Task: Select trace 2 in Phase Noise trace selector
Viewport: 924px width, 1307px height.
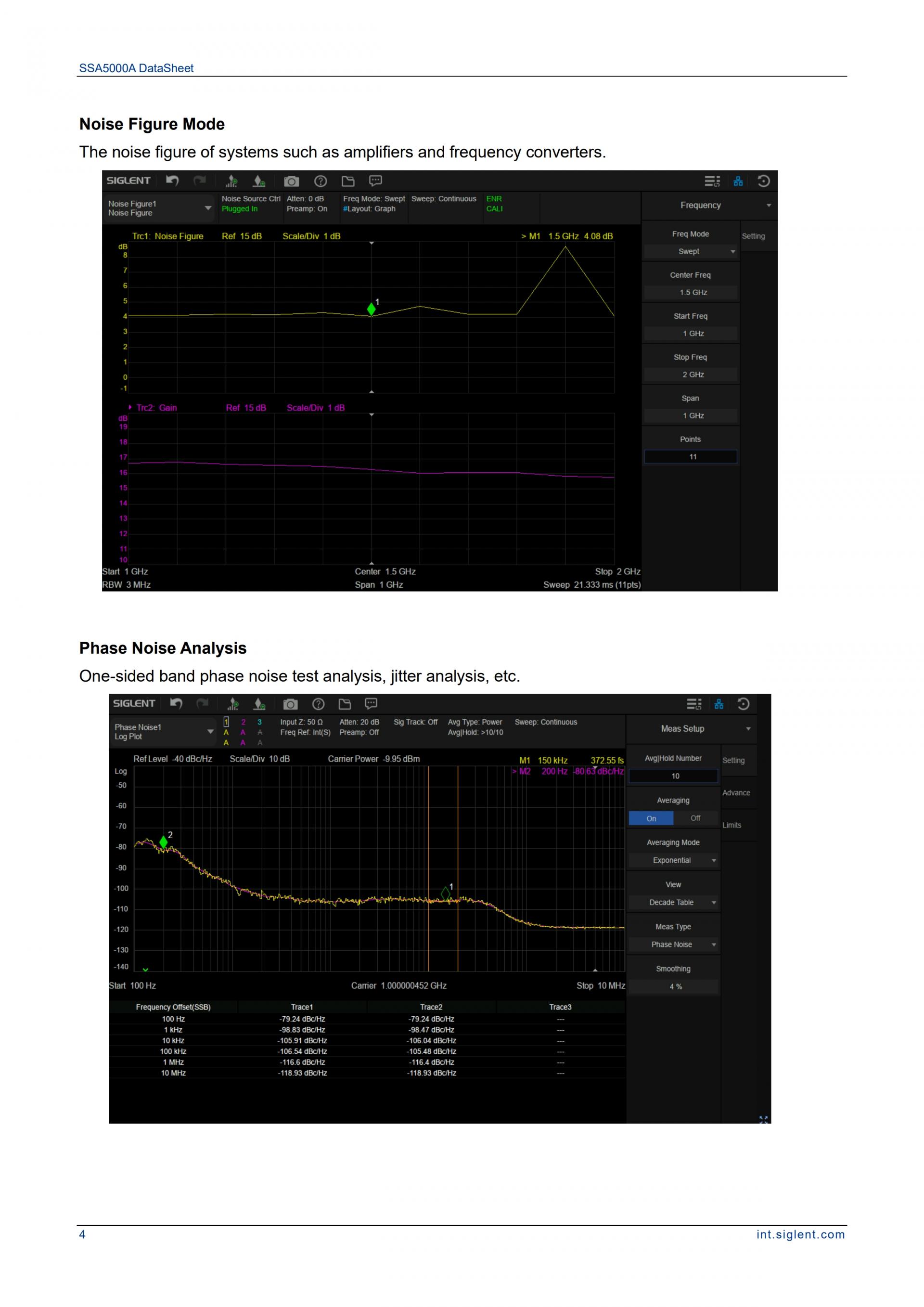Action: [x=243, y=722]
